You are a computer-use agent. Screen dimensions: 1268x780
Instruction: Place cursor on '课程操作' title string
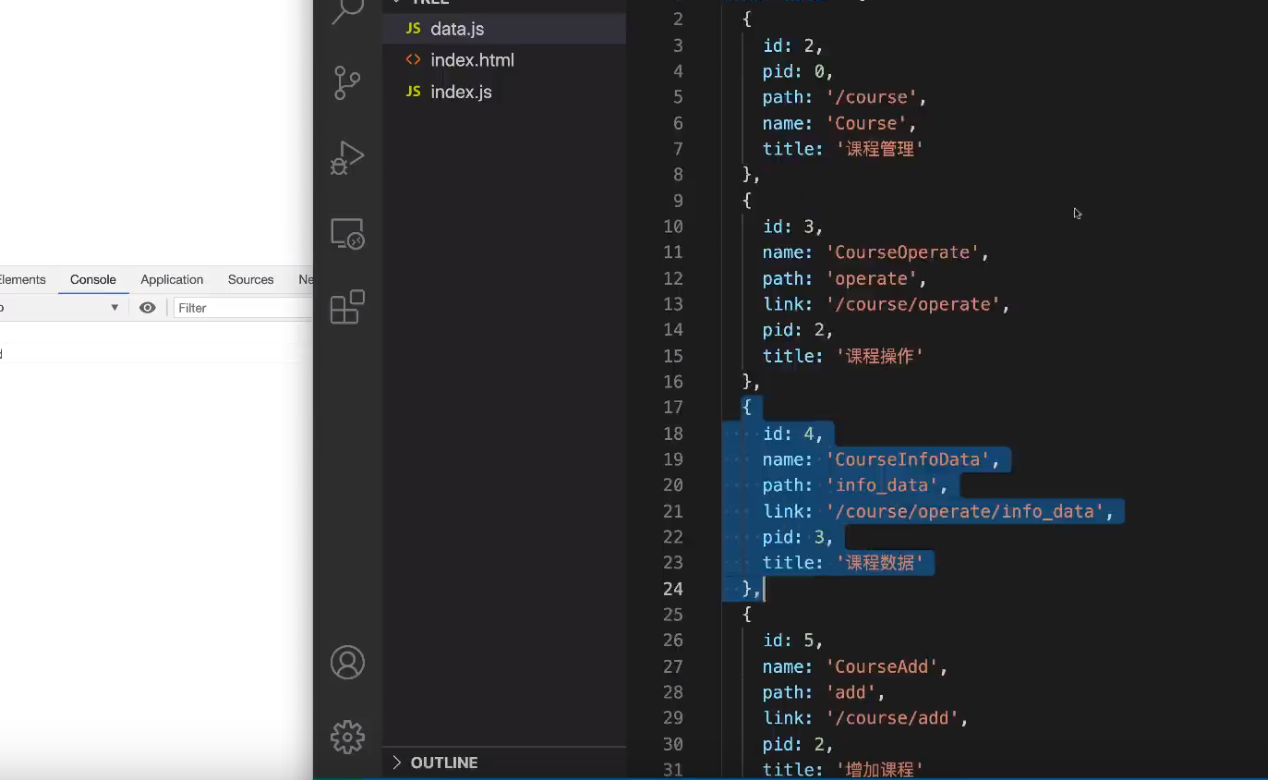point(880,356)
